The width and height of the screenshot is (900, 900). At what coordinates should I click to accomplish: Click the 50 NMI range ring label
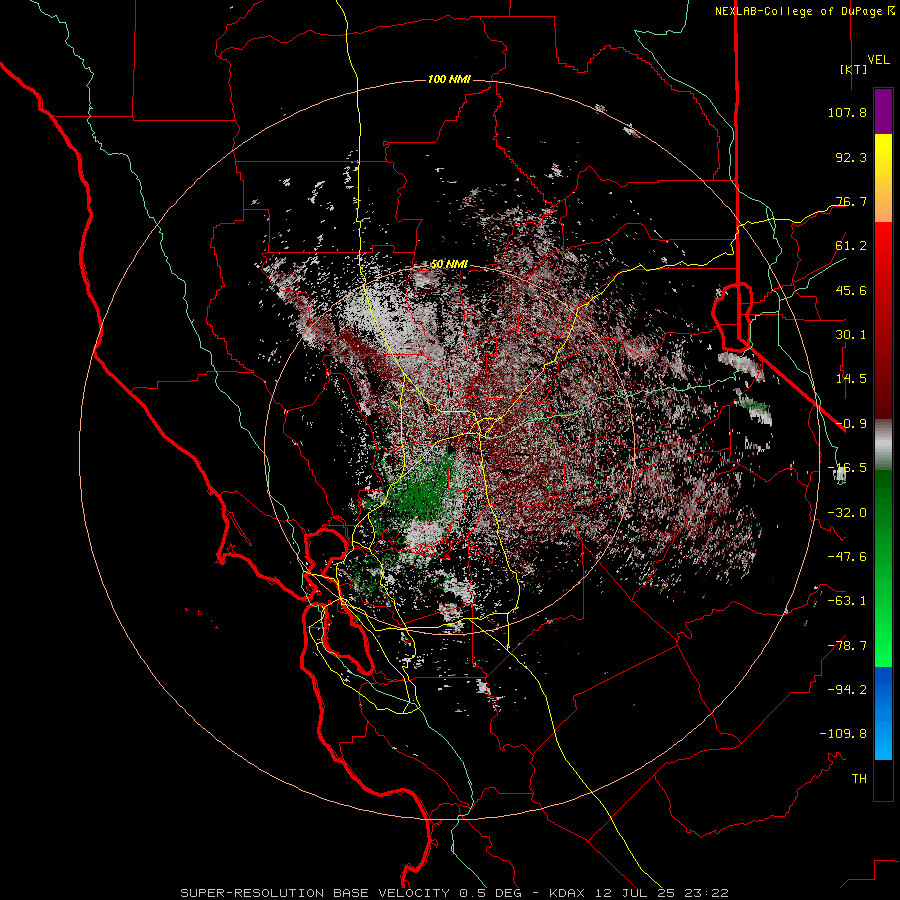coord(449,264)
